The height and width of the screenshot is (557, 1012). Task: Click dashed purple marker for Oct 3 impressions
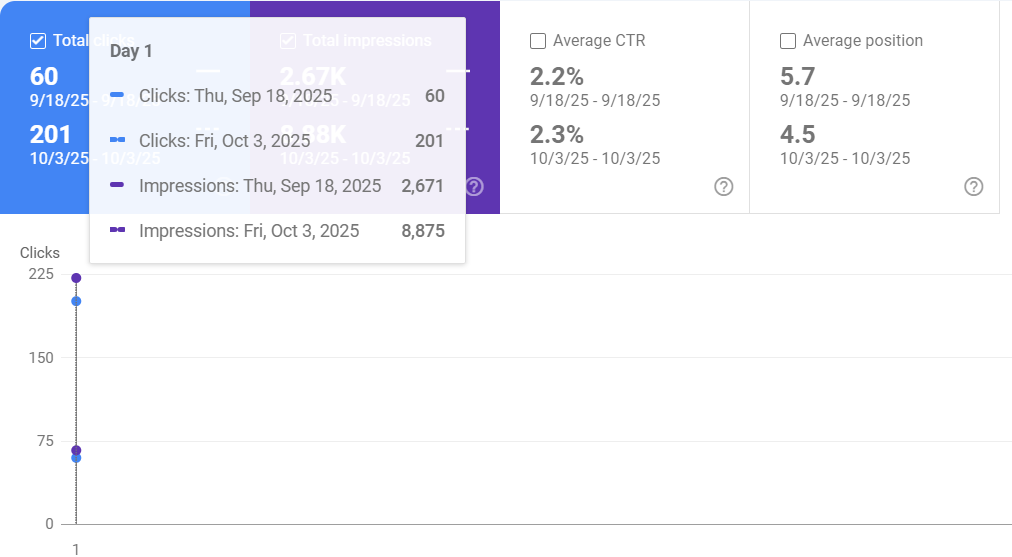117,231
